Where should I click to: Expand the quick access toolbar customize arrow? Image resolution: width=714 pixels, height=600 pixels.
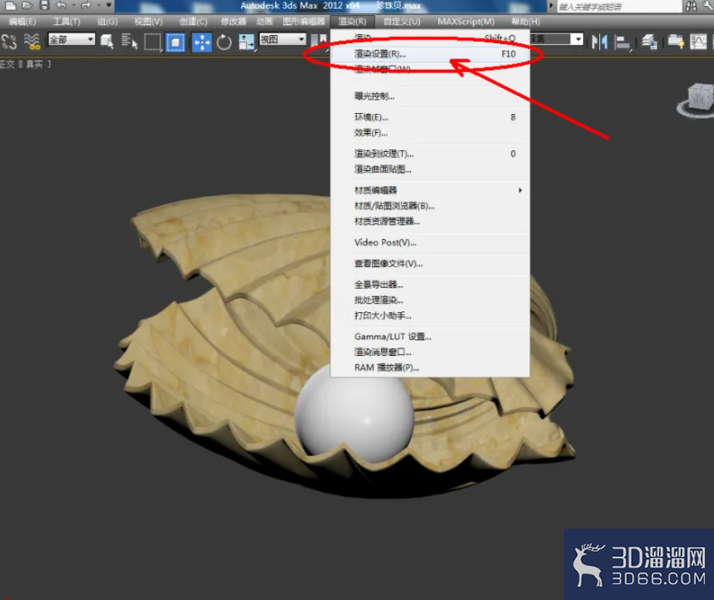click(109, 5)
